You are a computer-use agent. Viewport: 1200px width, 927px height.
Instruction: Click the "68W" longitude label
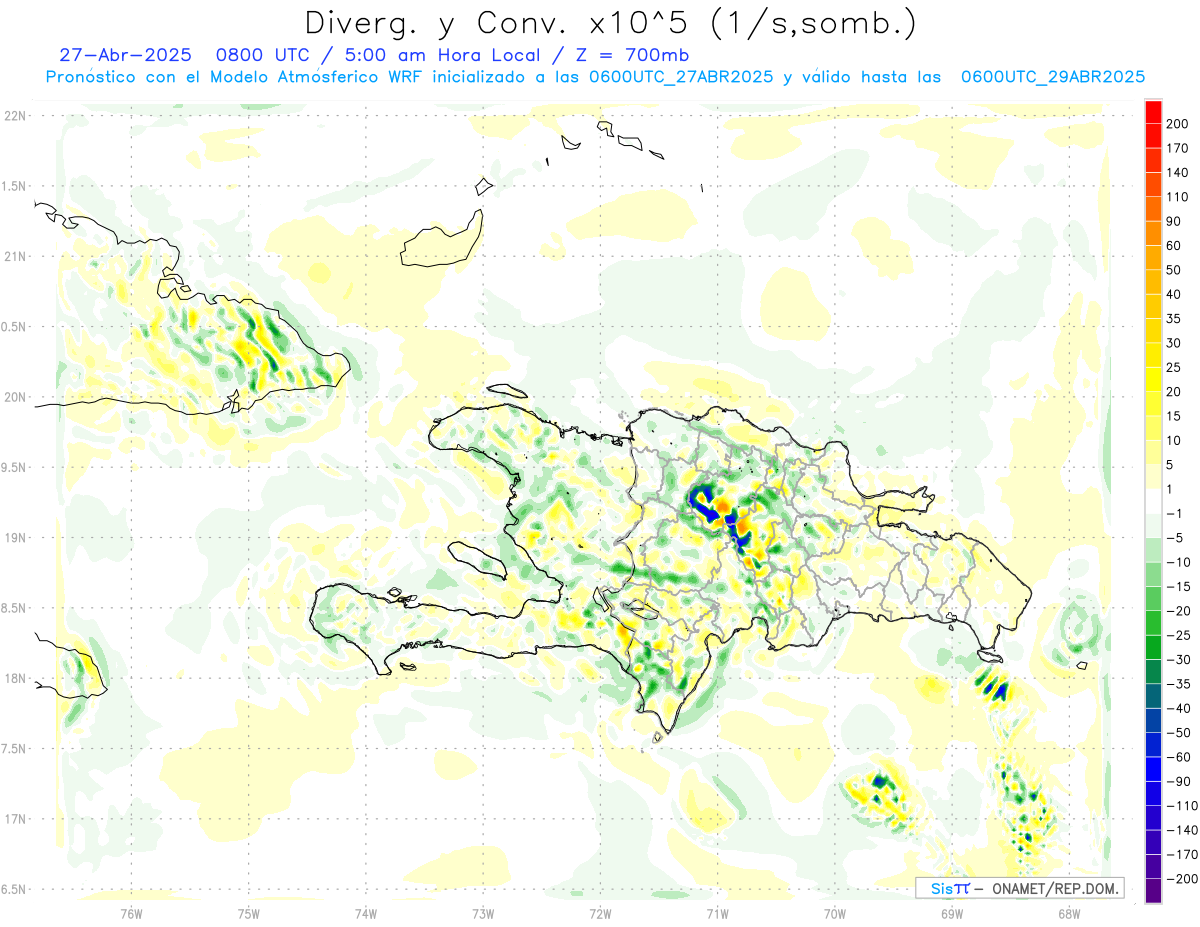[x=1069, y=913]
